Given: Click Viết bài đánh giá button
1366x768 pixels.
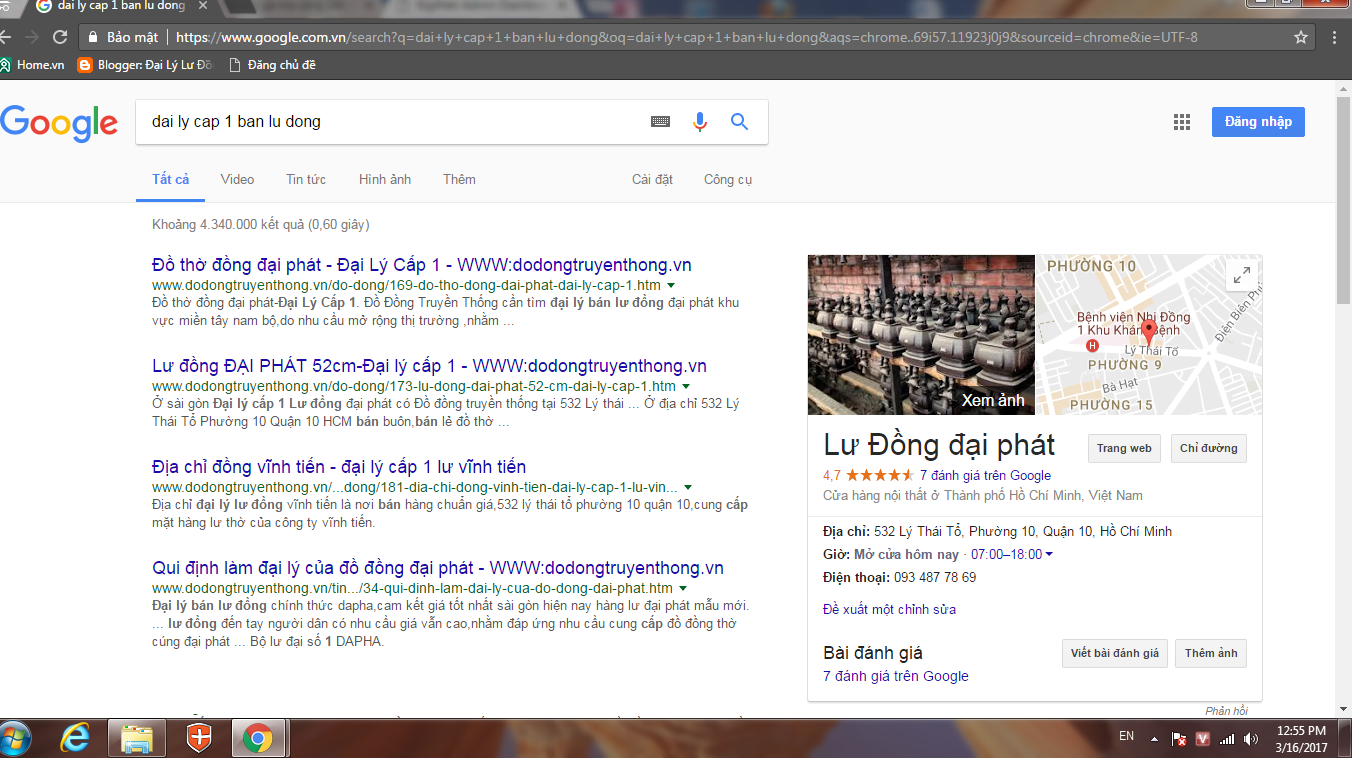Looking at the screenshot, I should (1114, 653).
